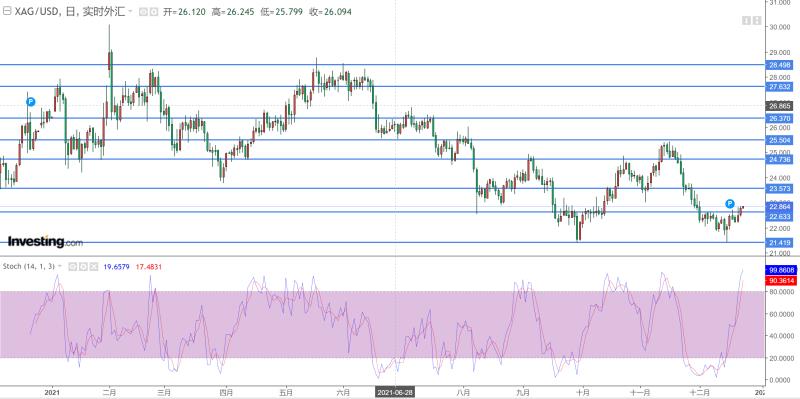Click the XAG/USD chart title text
This screenshot has height=399, width=800.
(70, 12)
